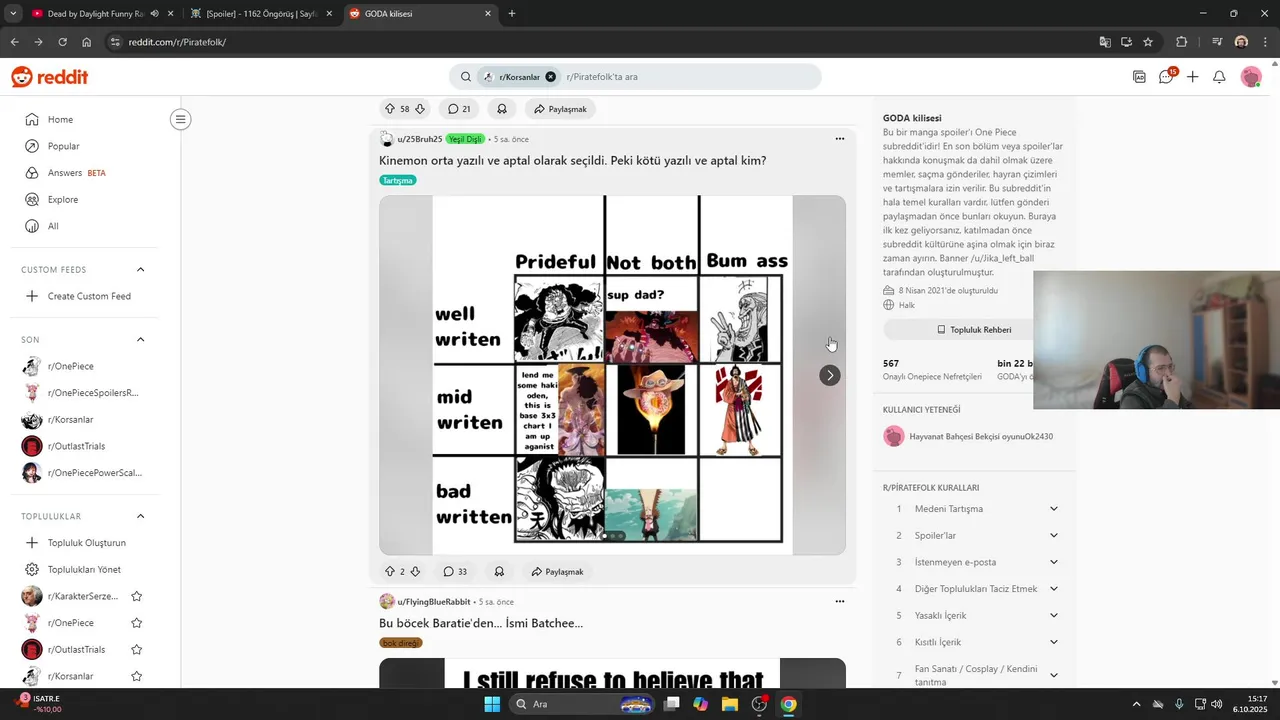Open the notifications bell

(1219, 77)
